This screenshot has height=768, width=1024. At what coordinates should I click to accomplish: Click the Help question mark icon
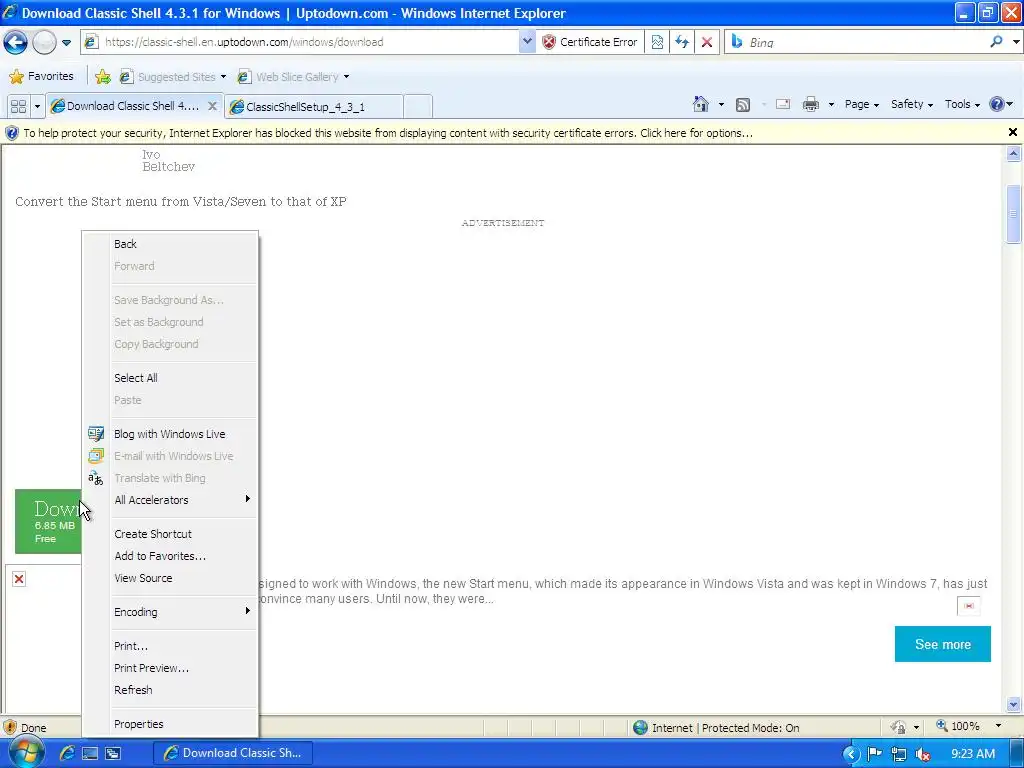coord(997,104)
